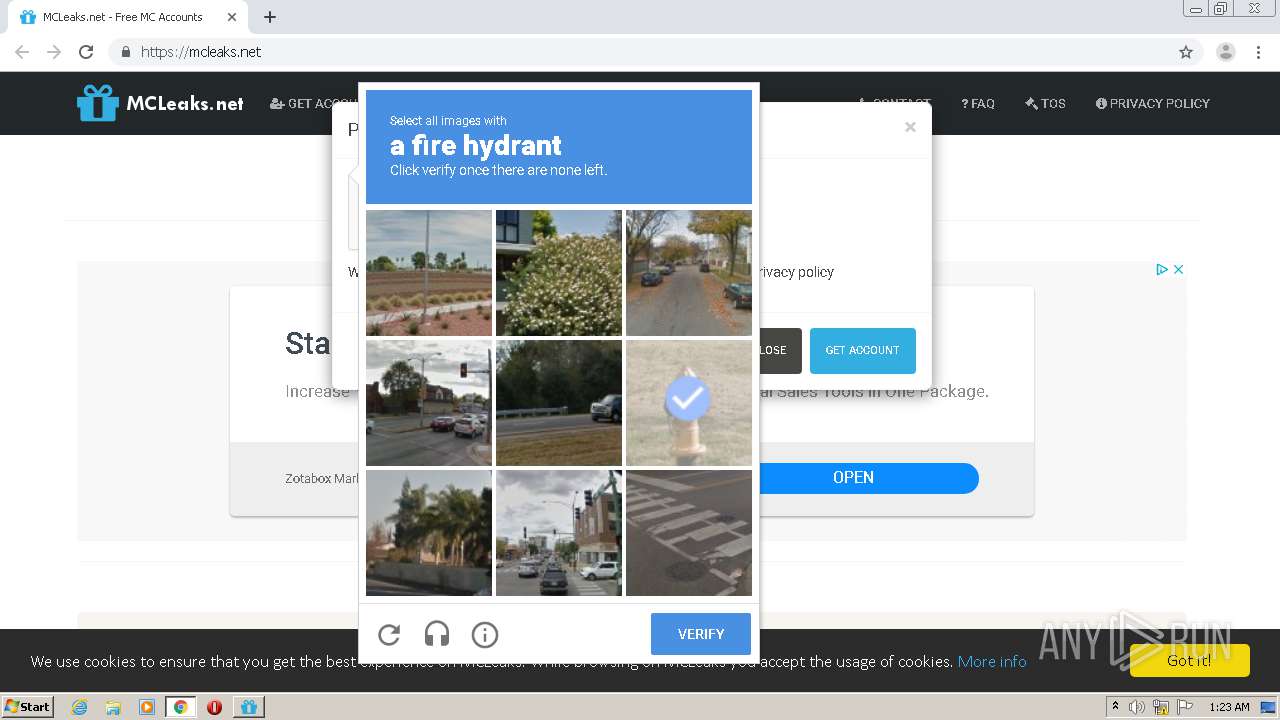Open Windows Explorer from taskbar

pos(113,707)
